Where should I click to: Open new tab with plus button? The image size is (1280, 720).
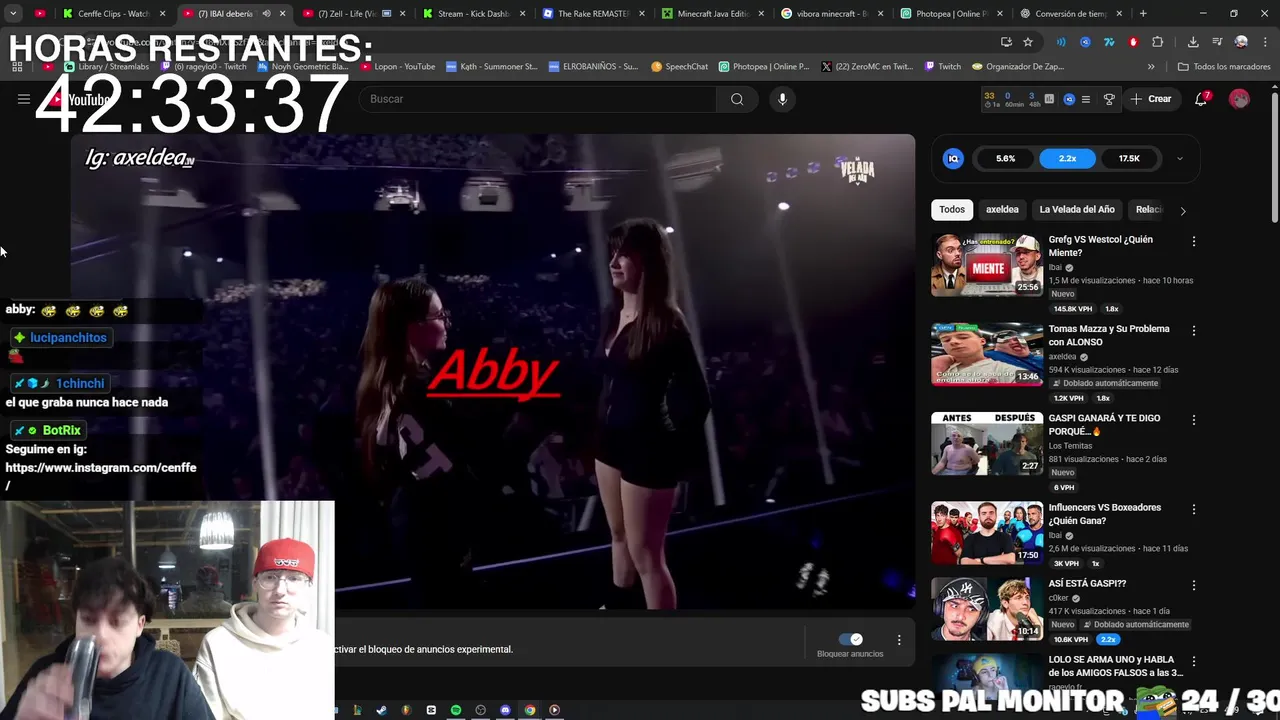click(x=1143, y=14)
